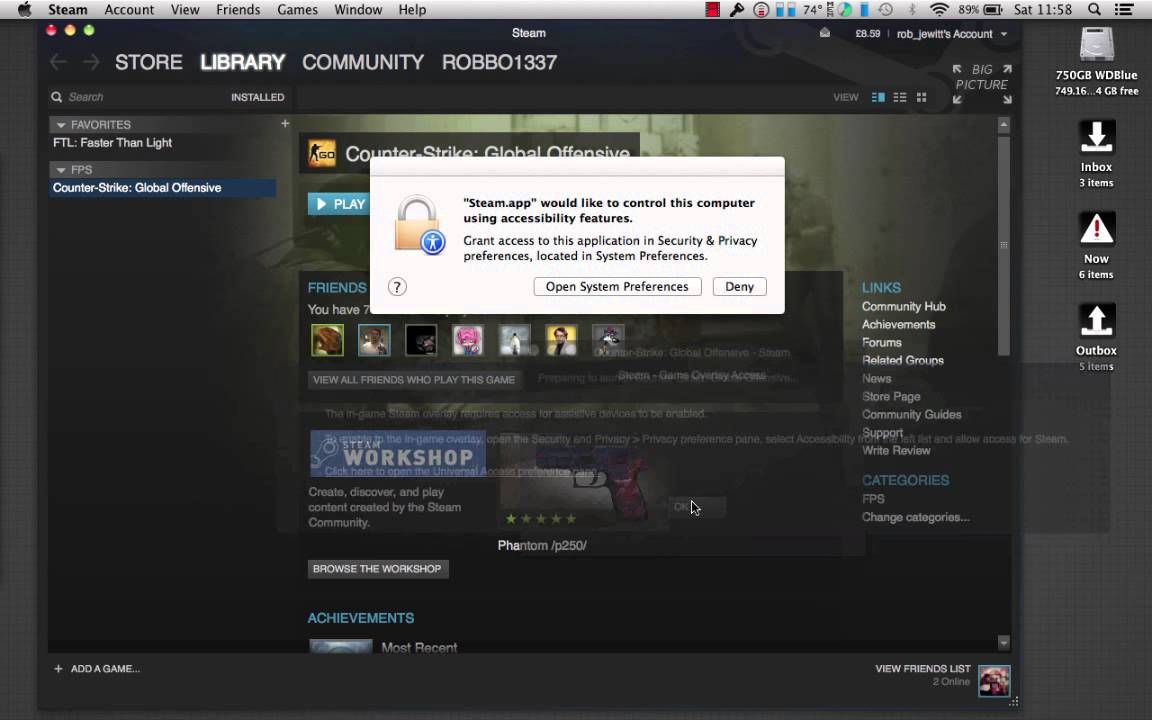Open rob_jewitt's Account dropdown
This screenshot has width=1152, height=720.
(x=951, y=34)
